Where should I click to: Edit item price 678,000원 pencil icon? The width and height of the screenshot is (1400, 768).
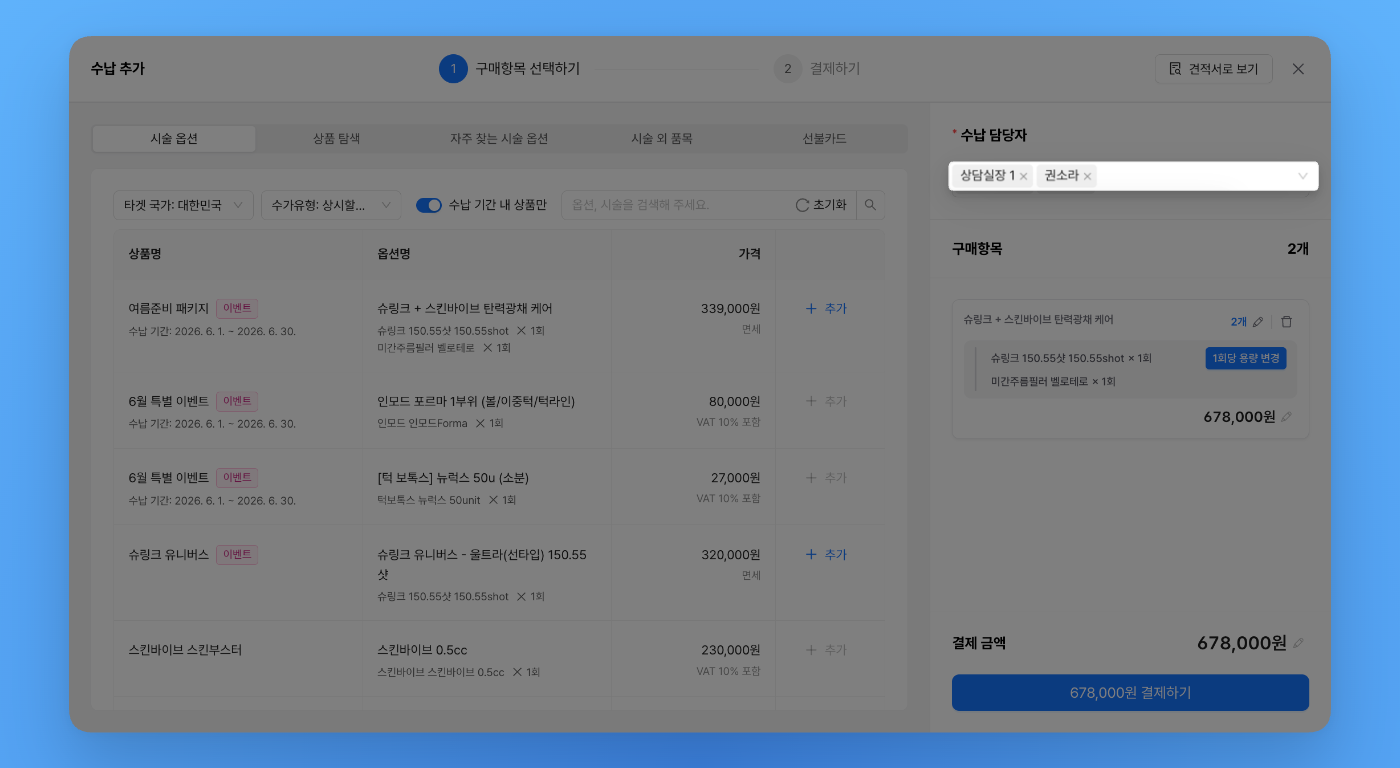coord(1287,417)
